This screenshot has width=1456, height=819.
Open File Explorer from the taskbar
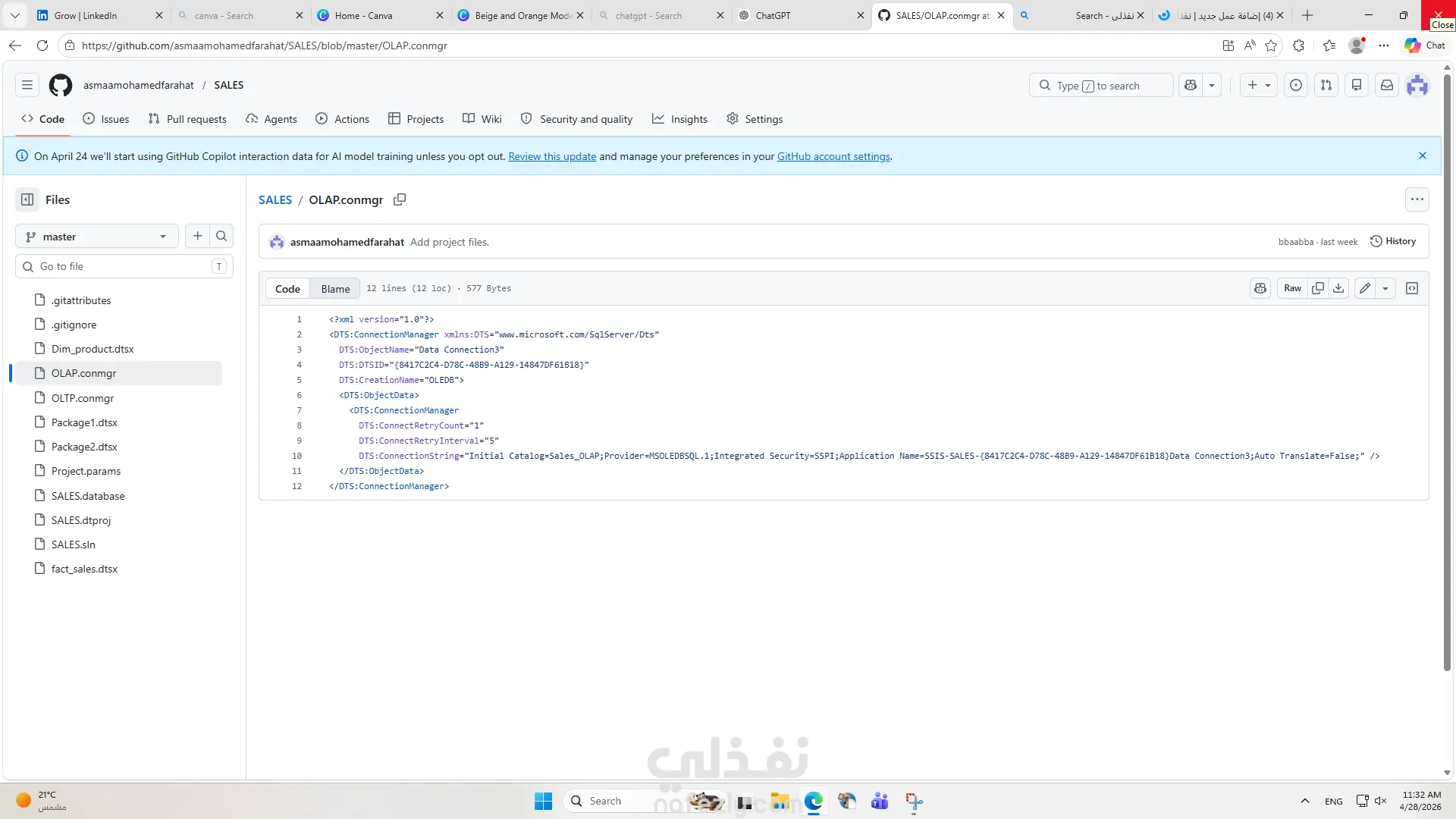[780, 801]
